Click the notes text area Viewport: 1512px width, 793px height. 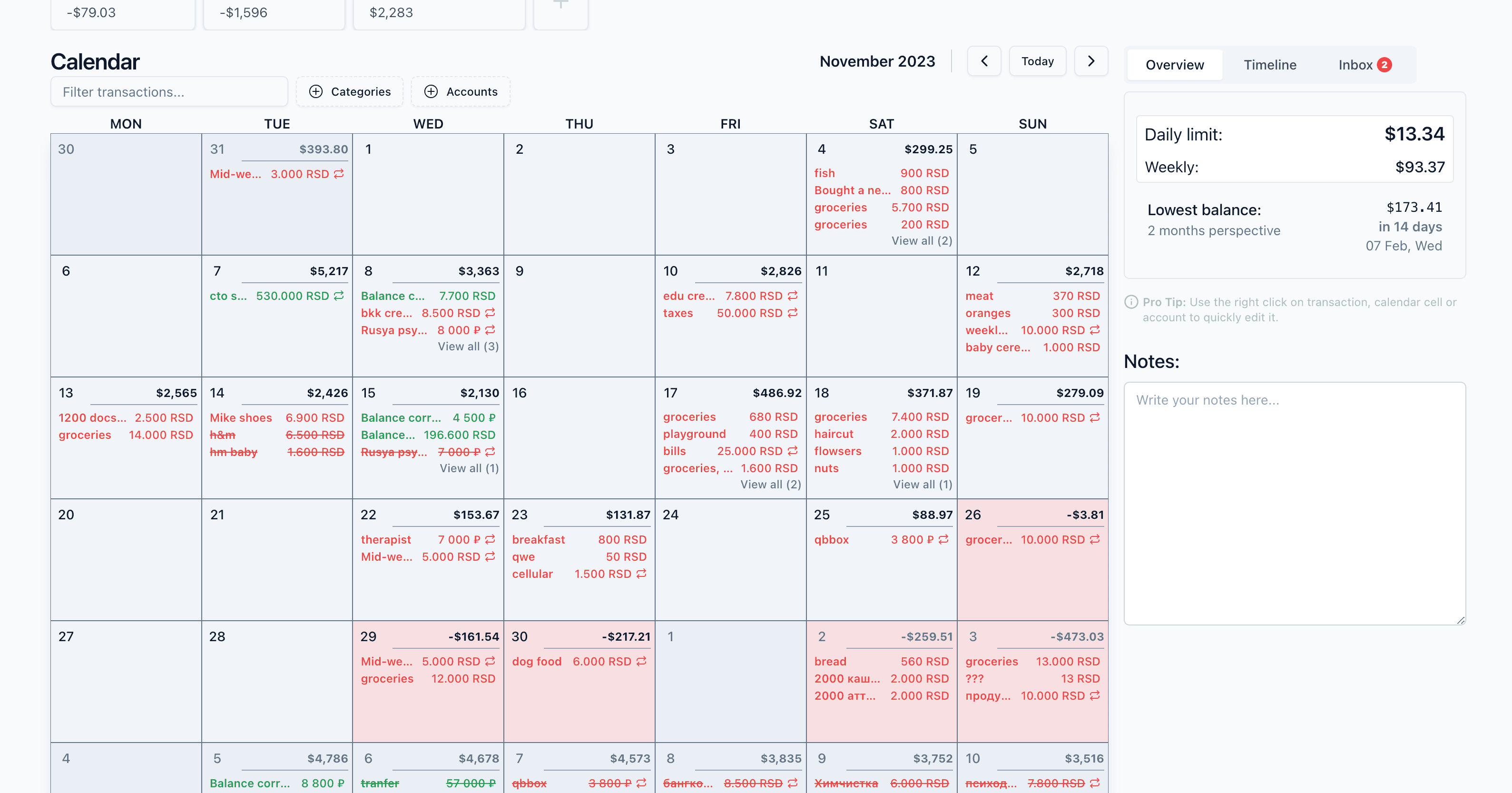pos(1294,503)
